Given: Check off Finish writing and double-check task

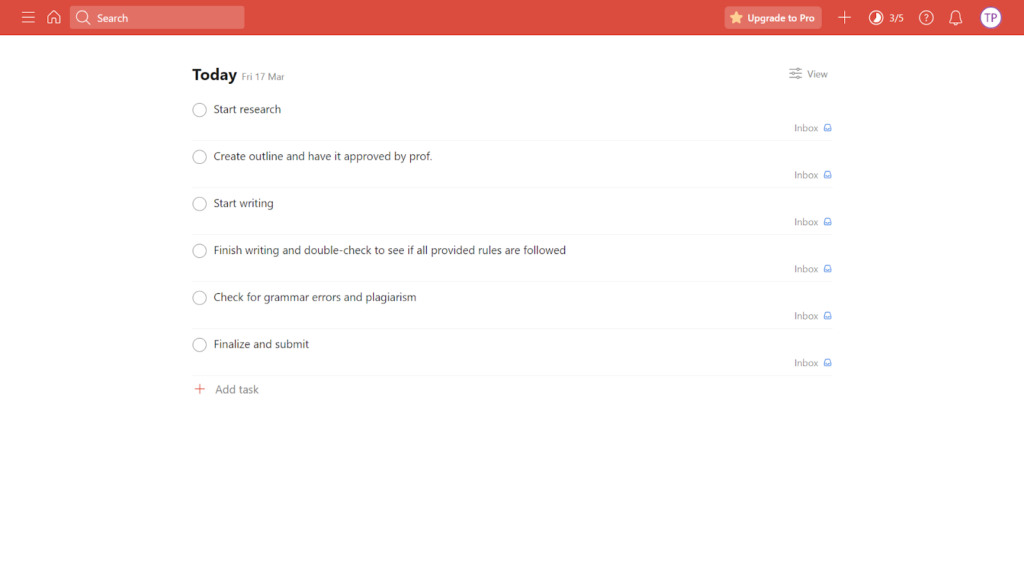Looking at the screenshot, I should (x=199, y=251).
